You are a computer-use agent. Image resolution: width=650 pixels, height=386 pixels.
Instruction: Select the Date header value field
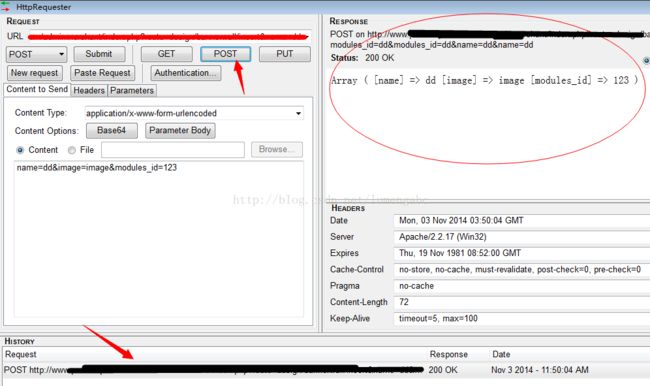click(521, 221)
